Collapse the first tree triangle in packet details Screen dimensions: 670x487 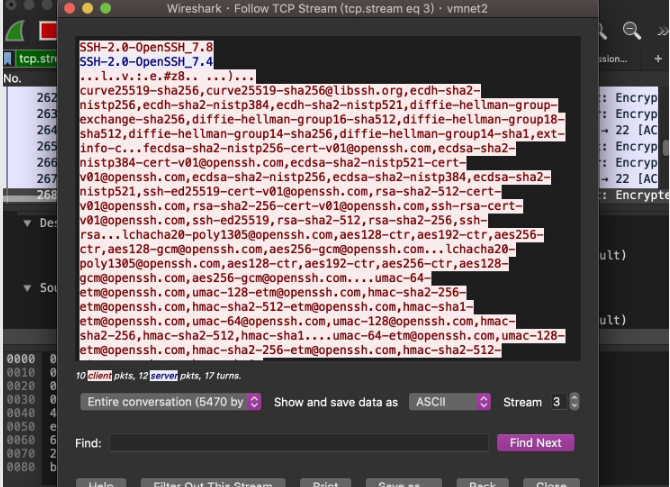tap(27, 223)
